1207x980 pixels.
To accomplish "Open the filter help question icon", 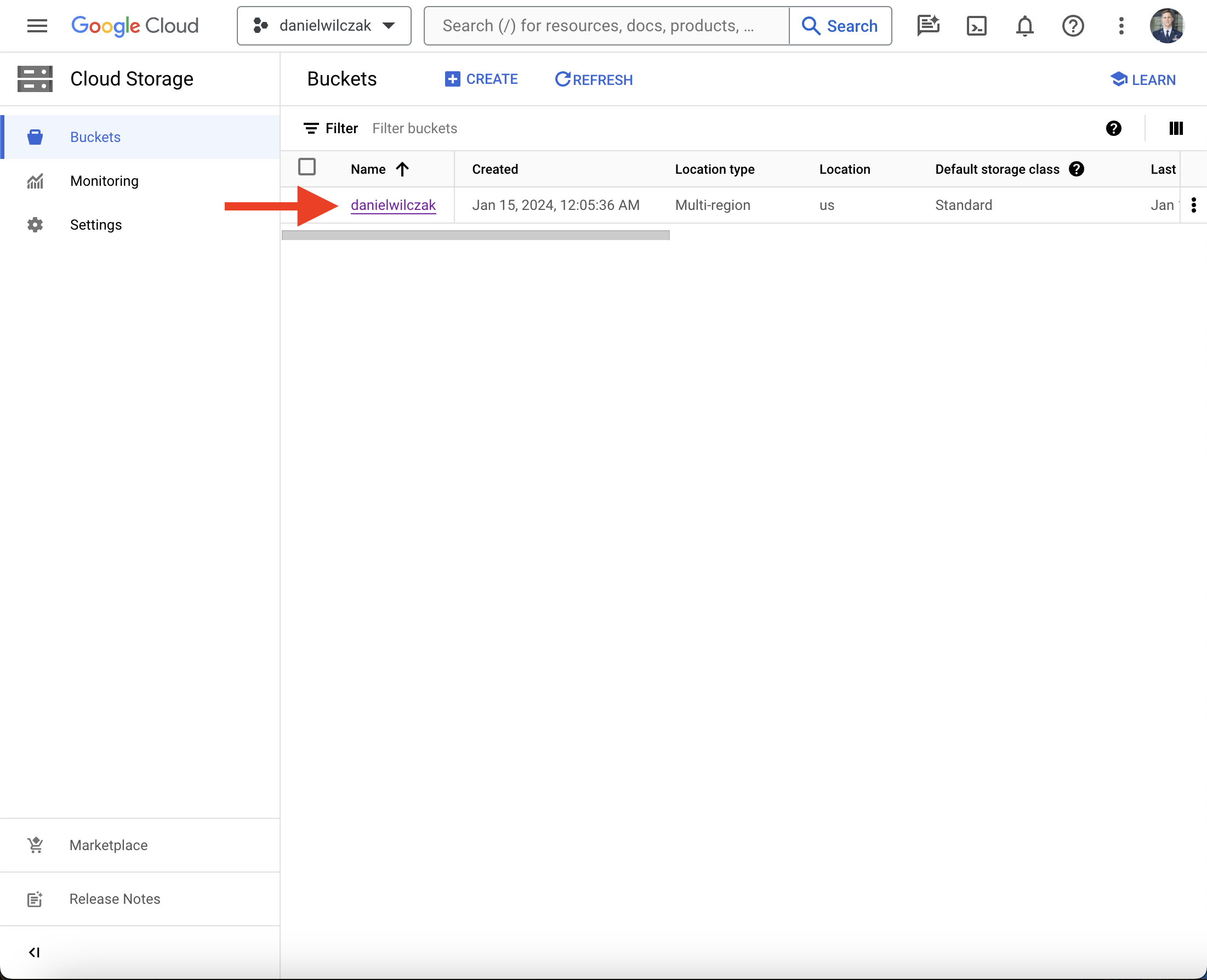I will coord(1113,129).
